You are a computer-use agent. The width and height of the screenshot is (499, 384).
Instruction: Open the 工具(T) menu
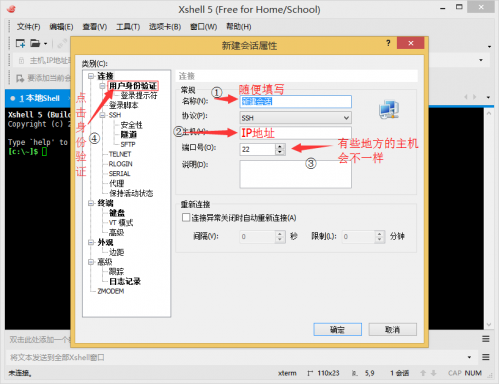128,27
